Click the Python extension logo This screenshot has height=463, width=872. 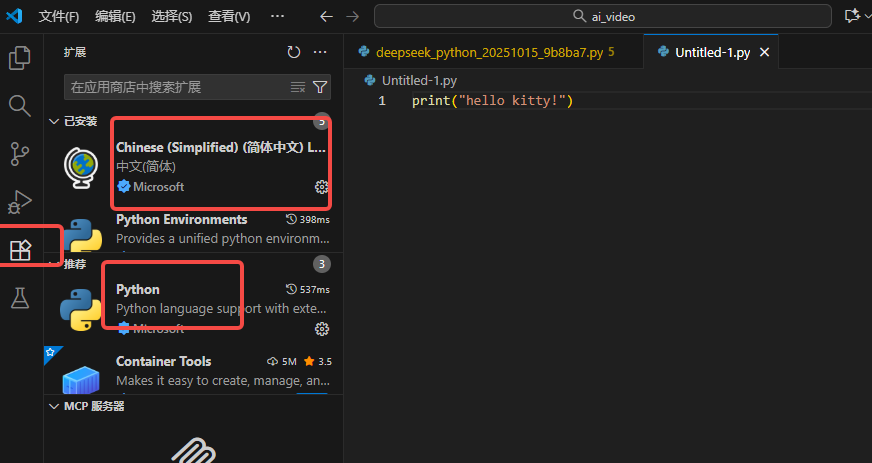coord(81,310)
